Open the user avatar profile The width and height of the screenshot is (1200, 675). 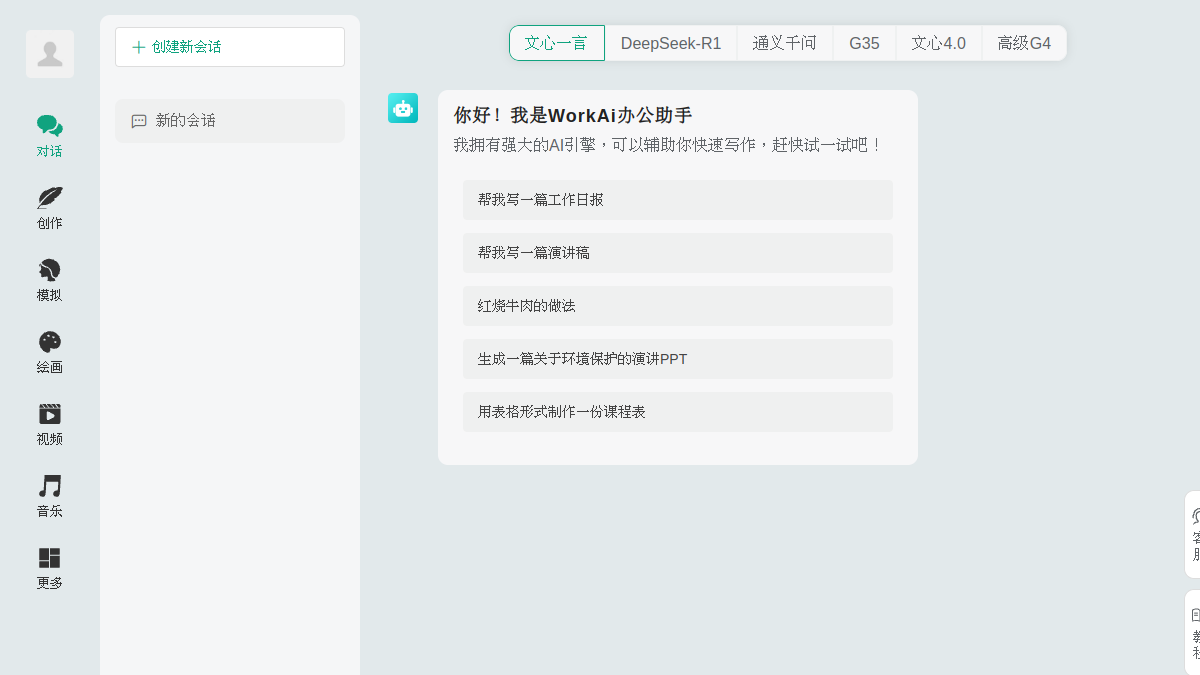50,54
